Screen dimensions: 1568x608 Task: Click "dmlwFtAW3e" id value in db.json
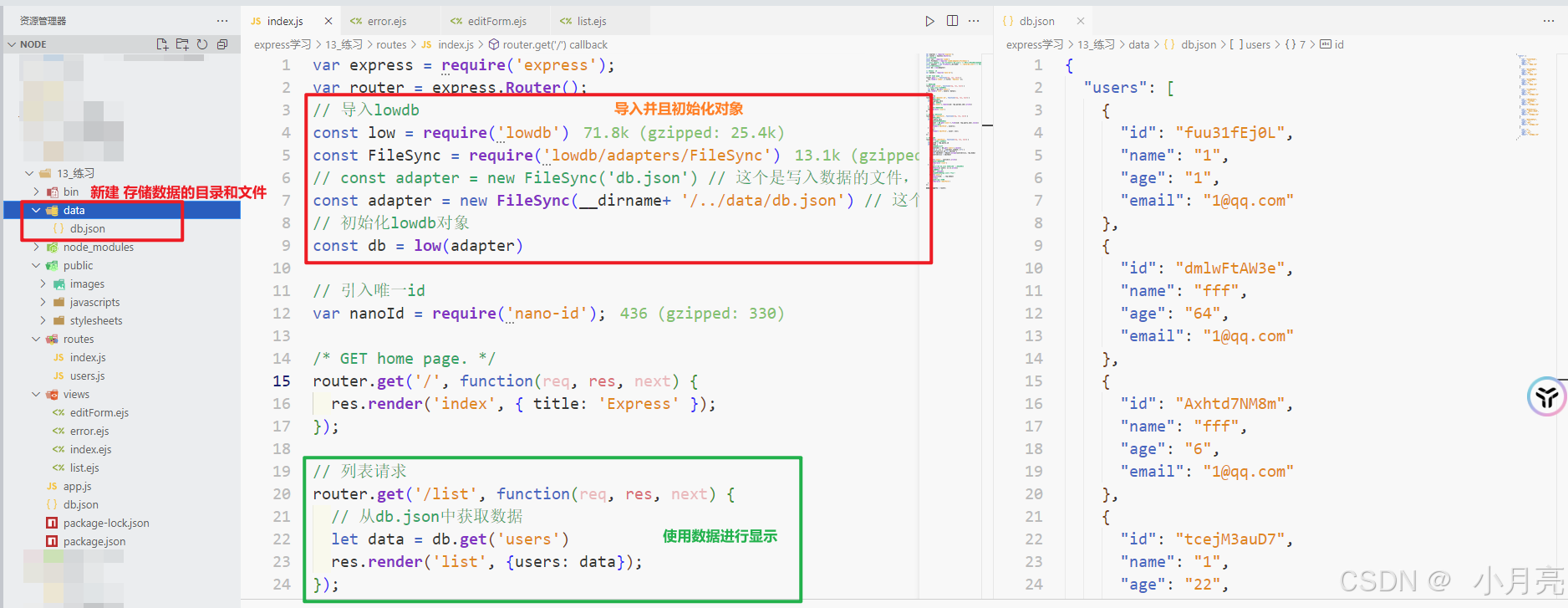click(x=1234, y=268)
